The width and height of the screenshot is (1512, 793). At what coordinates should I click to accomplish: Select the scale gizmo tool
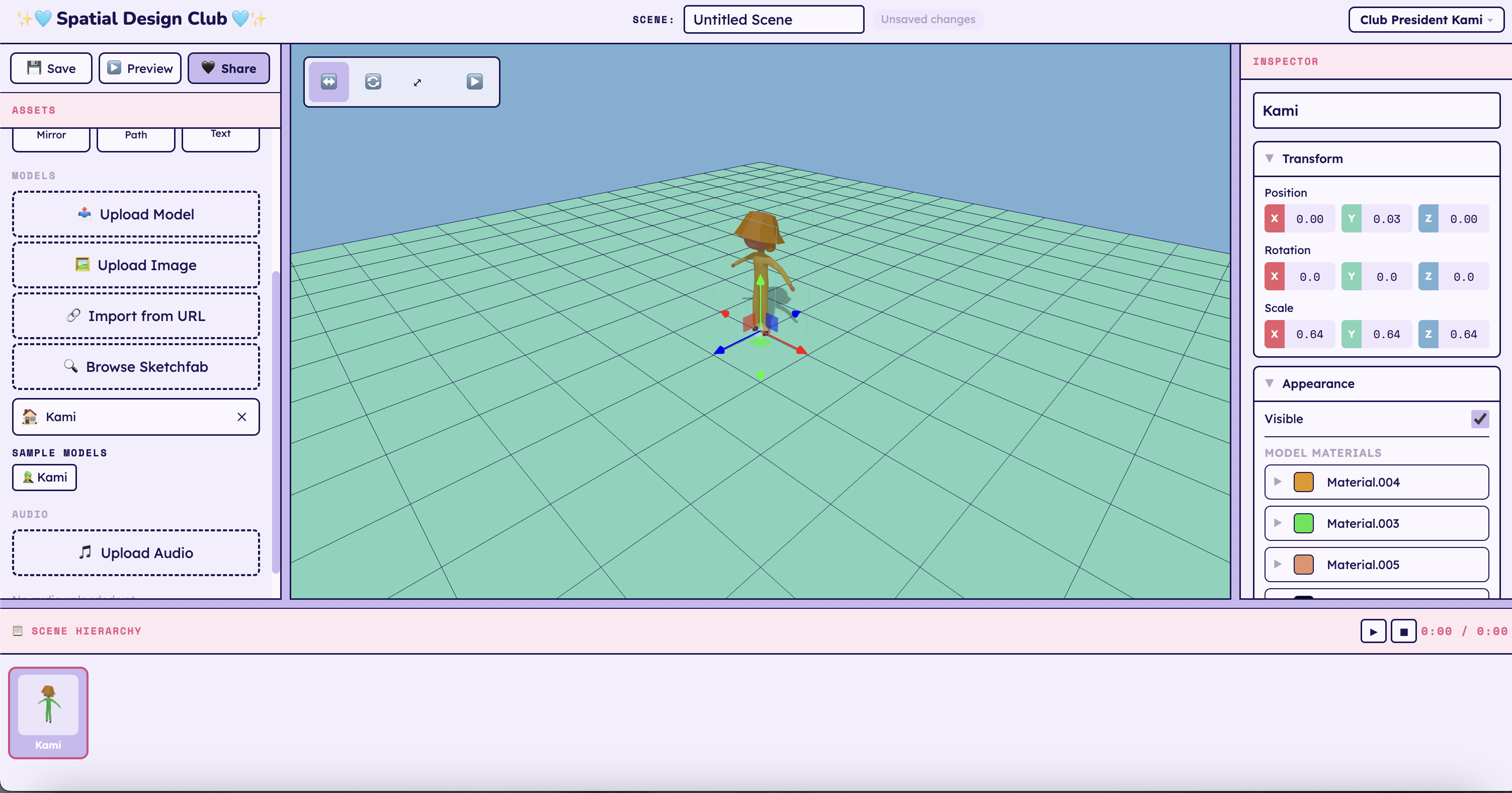point(417,82)
